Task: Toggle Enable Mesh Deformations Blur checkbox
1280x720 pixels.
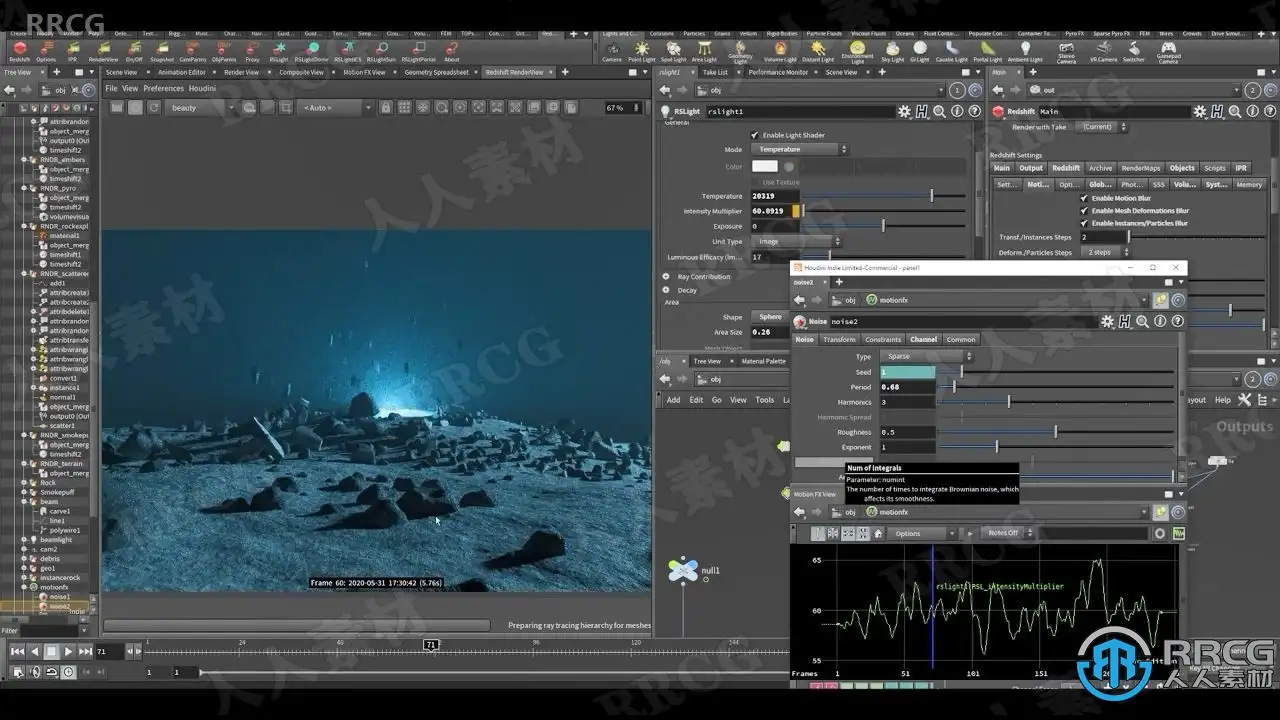Action: pyautogui.click(x=1083, y=211)
